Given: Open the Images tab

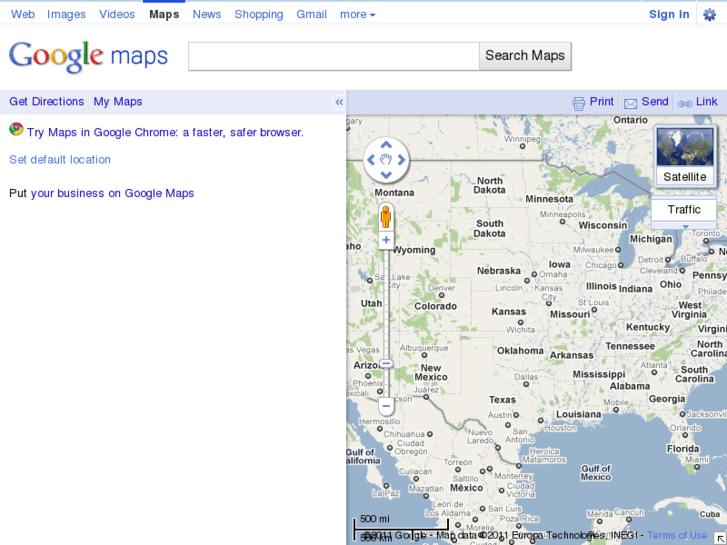Looking at the screenshot, I should 66,14.
